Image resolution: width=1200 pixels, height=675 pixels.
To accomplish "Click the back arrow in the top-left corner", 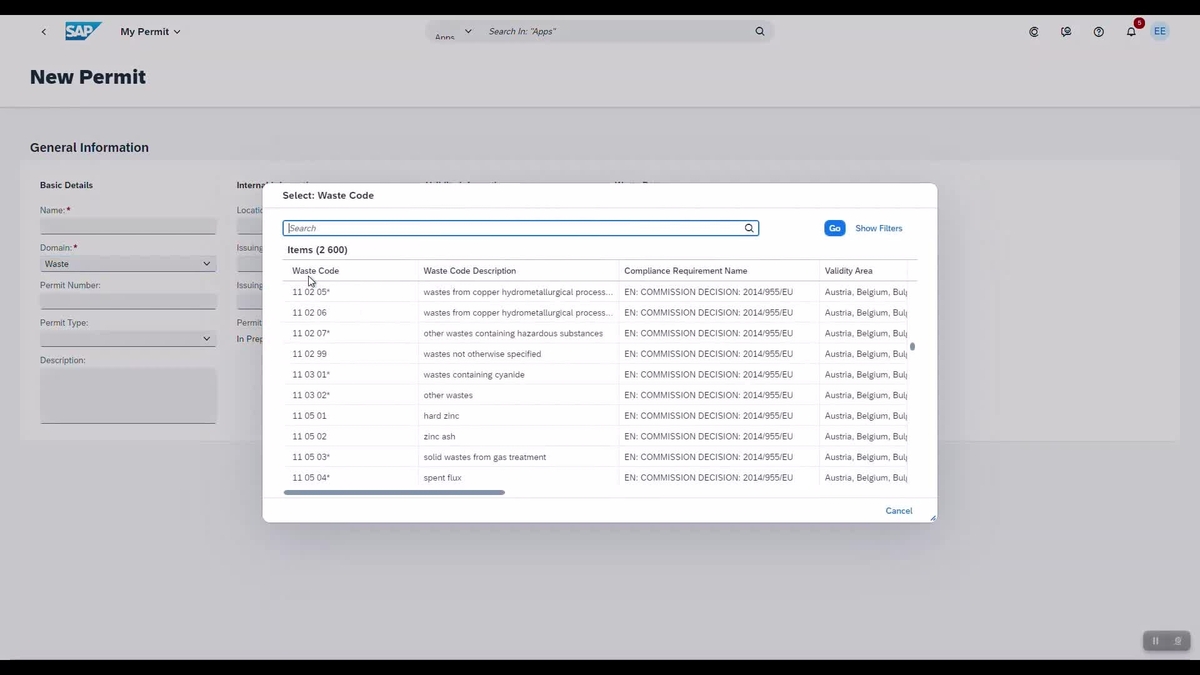I will coord(43,31).
